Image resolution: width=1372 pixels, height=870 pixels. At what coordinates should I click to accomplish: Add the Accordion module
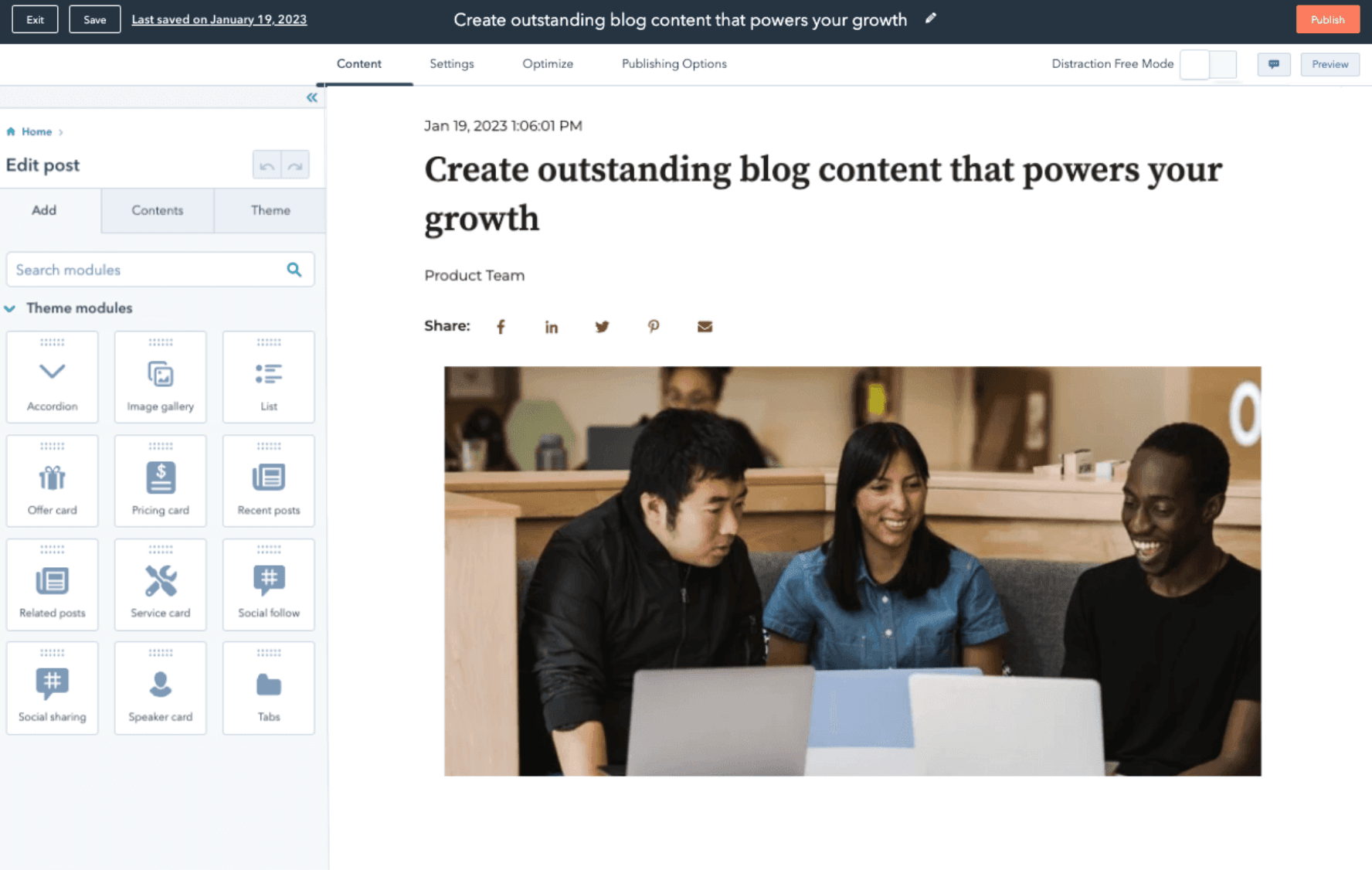click(x=52, y=377)
